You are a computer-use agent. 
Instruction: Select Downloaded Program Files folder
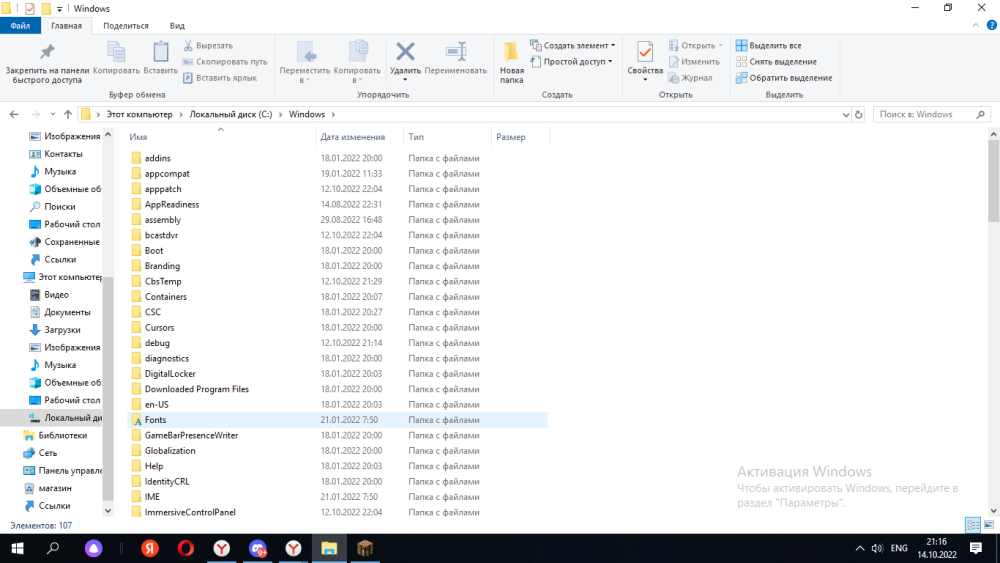pos(196,389)
